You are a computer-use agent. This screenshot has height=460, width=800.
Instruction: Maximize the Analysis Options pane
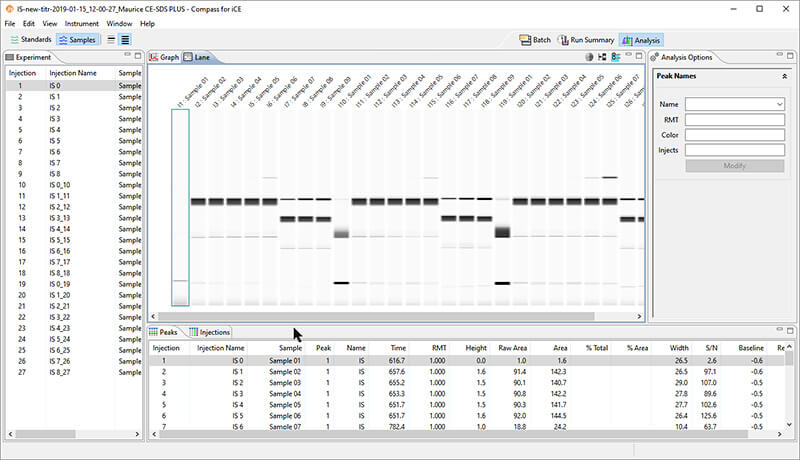(790, 56)
